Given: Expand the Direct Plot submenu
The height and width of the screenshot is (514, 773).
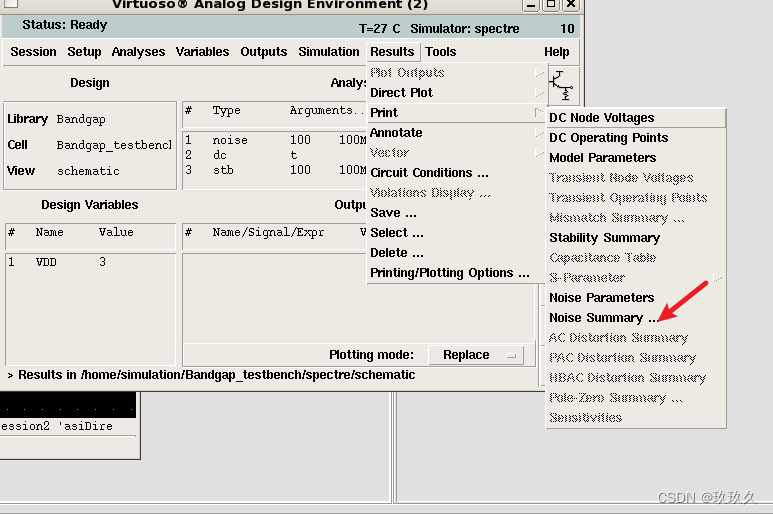Looking at the screenshot, I should pyautogui.click(x=456, y=93).
